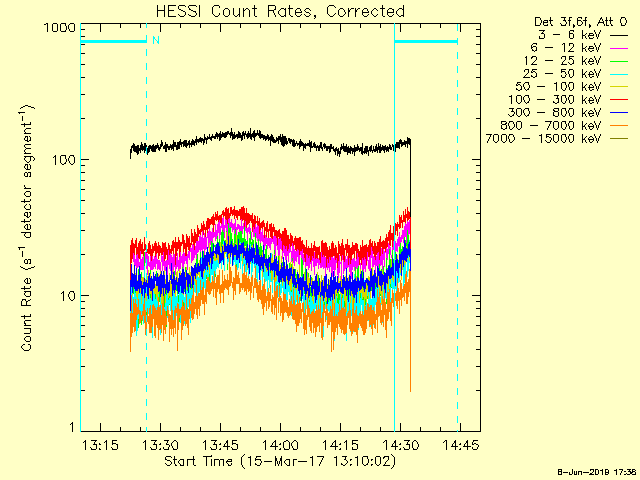Select the '25 - 50 keV' legend label
This screenshot has height=480, width=640.
pyautogui.click(x=562, y=74)
